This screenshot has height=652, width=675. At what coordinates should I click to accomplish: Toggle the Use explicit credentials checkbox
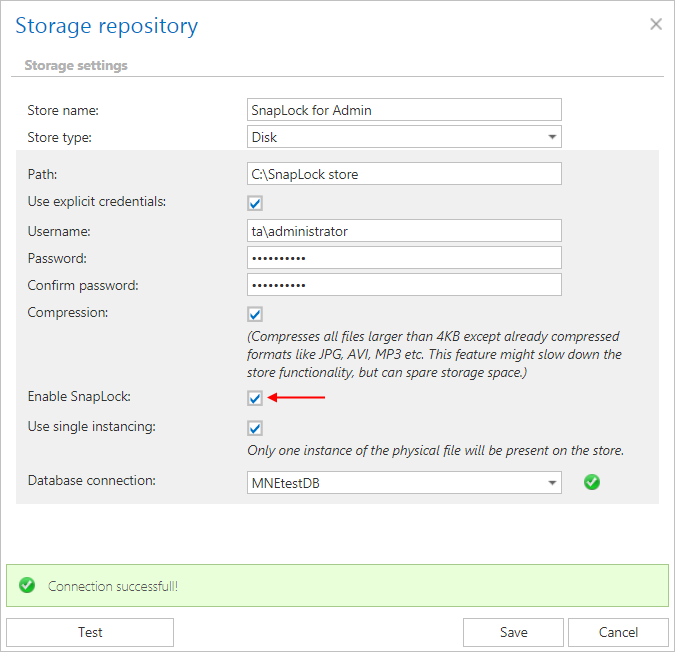[x=255, y=203]
